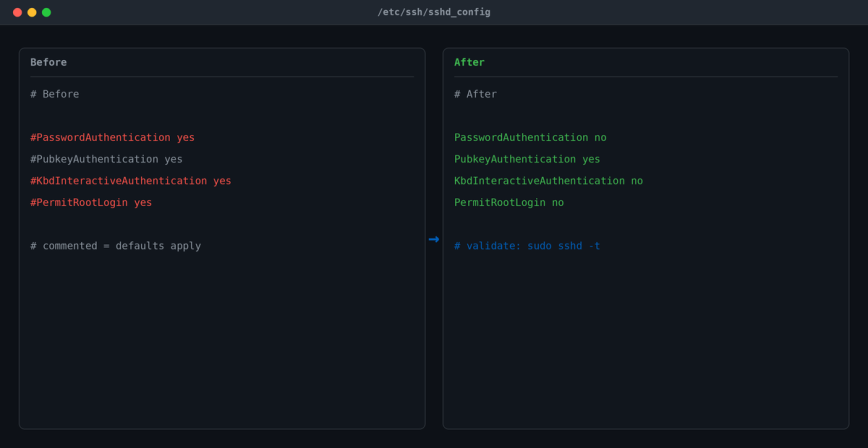This screenshot has height=448, width=868.
Task: Click '# validate: sudo sshd -t' comment
Action: [x=527, y=246]
